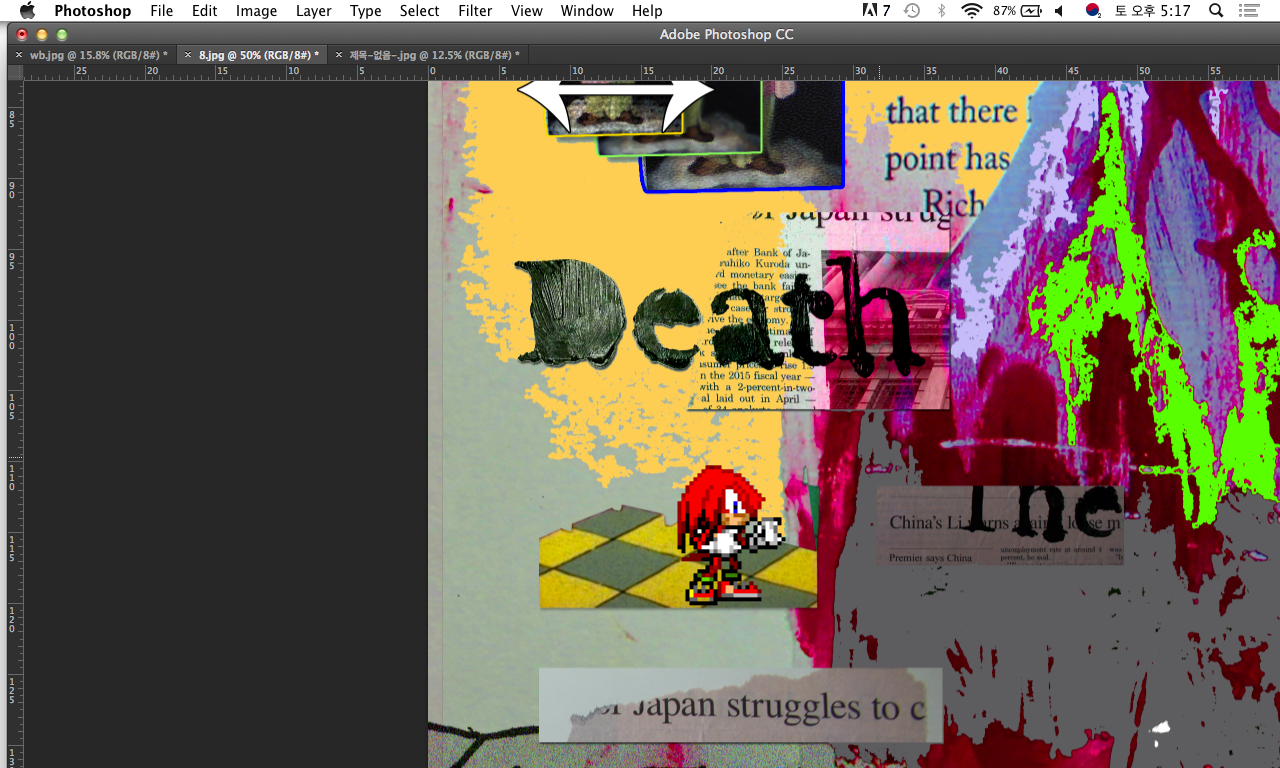Close the 8.jpg document tab
This screenshot has height=768, width=1280.
pos(188,55)
